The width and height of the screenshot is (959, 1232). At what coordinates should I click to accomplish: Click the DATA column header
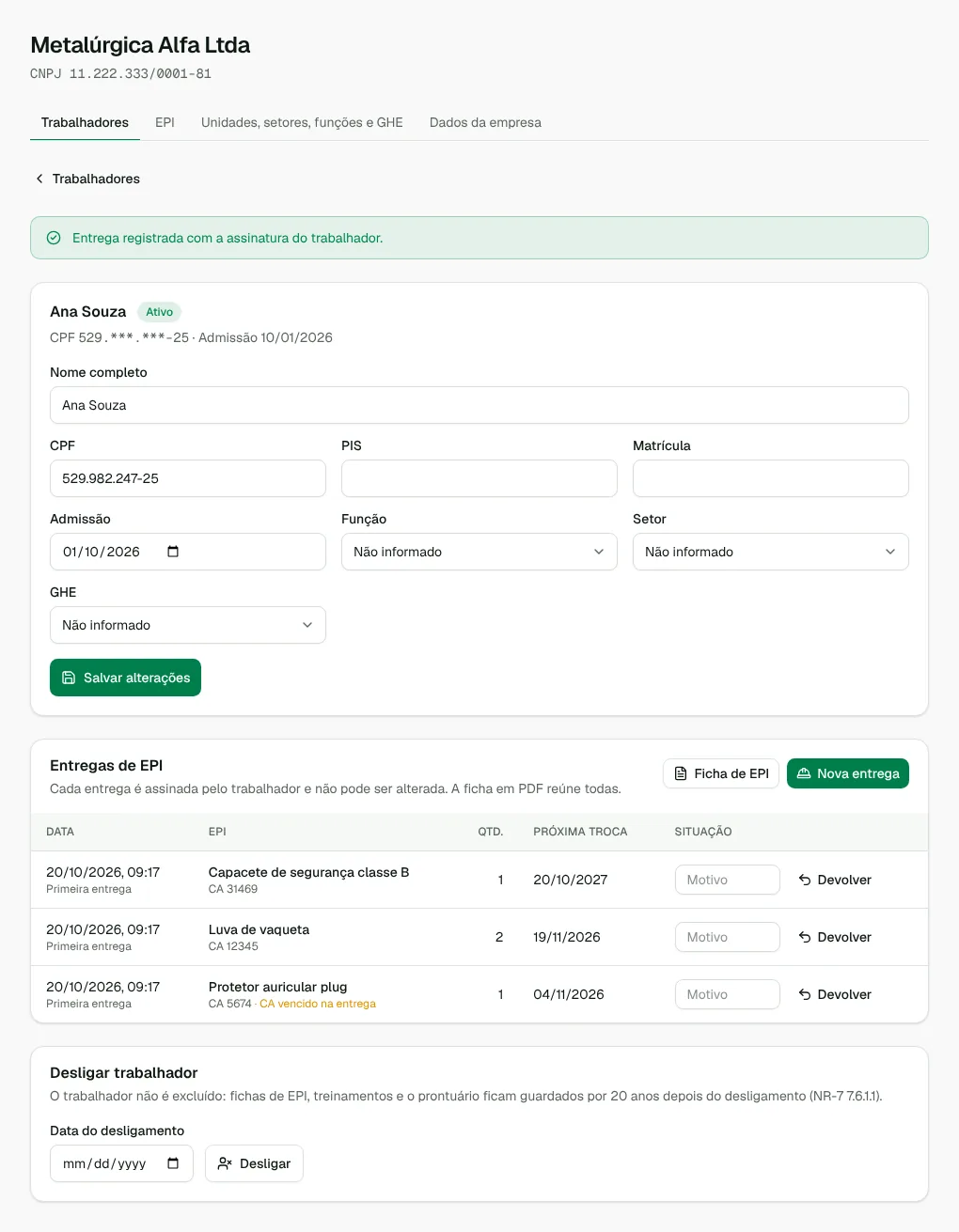(x=60, y=832)
